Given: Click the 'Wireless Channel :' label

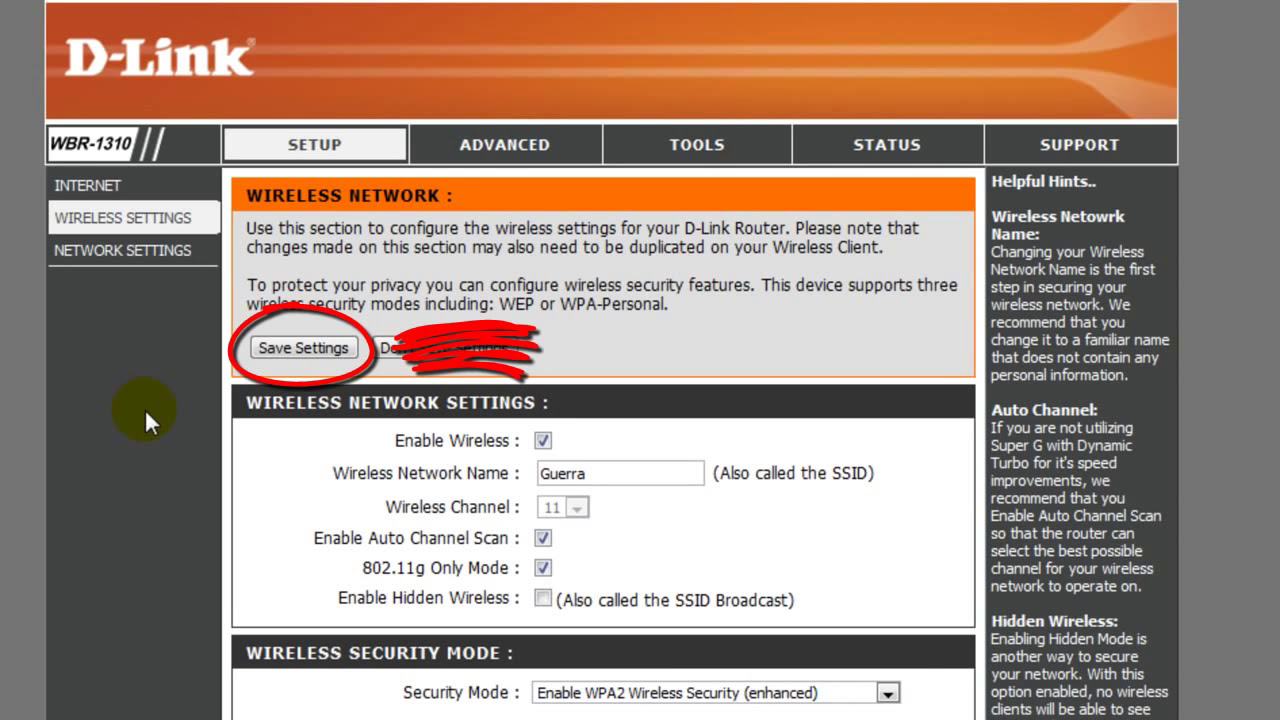Looking at the screenshot, I should (453, 507).
